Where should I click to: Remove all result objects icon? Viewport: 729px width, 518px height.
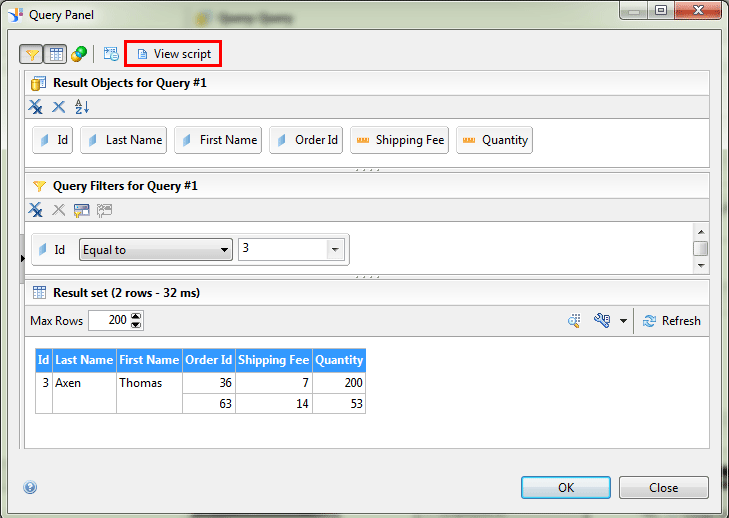[x=35, y=107]
